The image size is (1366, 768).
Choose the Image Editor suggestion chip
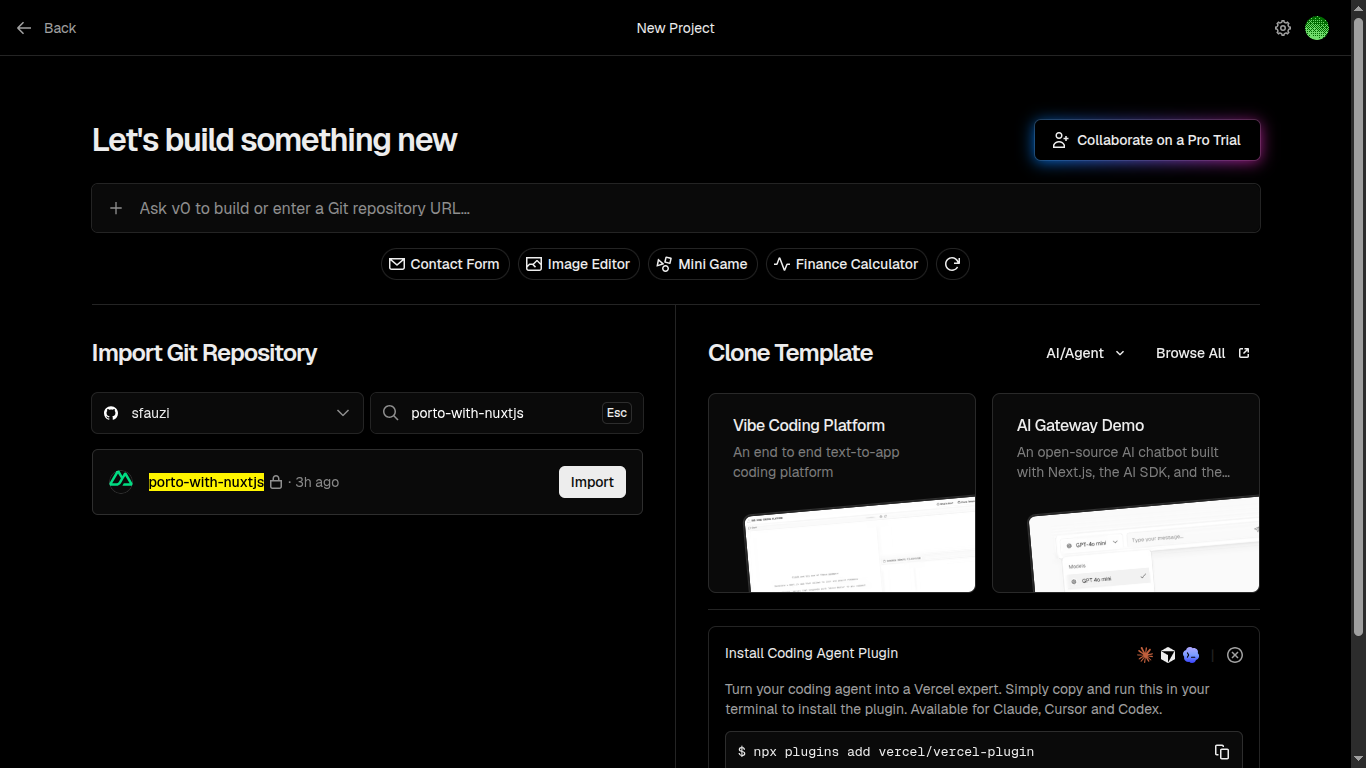click(579, 264)
